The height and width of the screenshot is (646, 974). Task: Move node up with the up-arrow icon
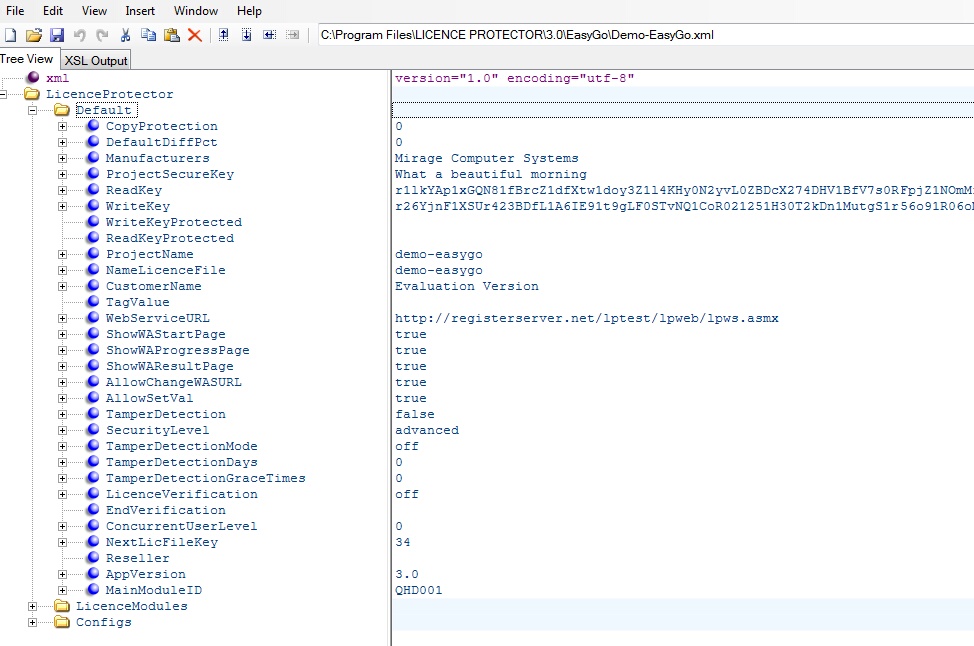click(x=223, y=35)
